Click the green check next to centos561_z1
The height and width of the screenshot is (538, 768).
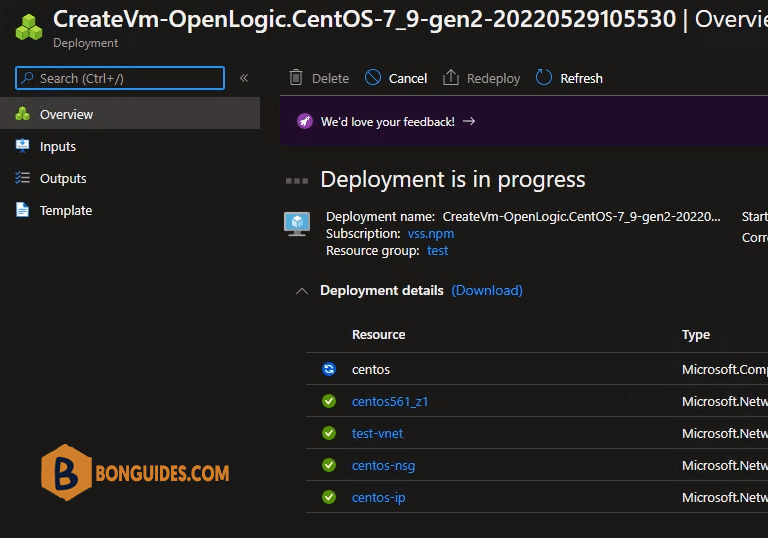pyautogui.click(x=329, y=401)
